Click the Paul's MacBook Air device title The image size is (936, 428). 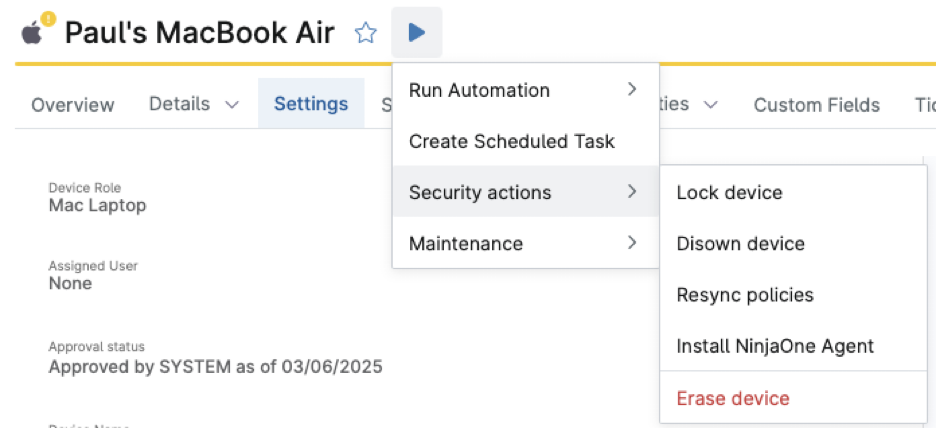199,33
